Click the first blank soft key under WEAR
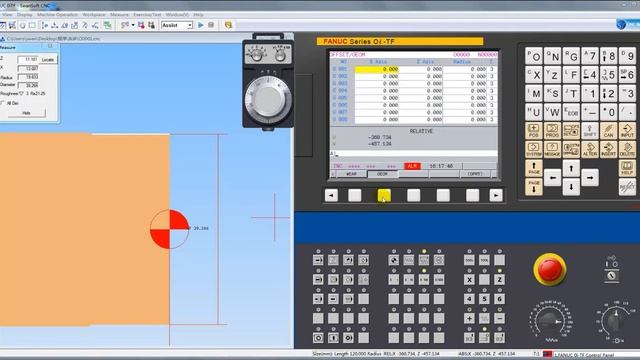Image resolution: width=640 pixels, height=360 pixels. pyautogui.click(x=355, y=196)
